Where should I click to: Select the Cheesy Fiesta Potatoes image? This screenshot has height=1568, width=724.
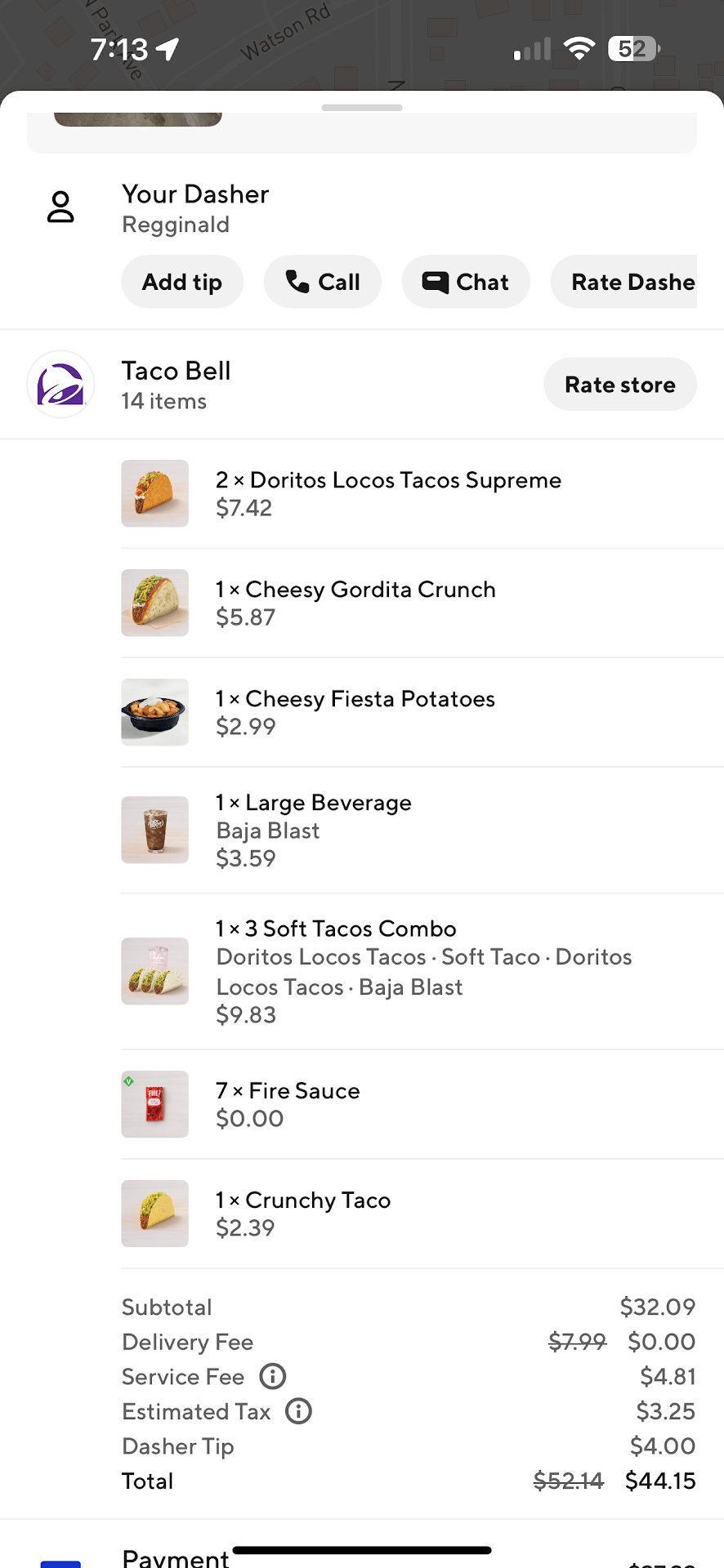(x=155, y=712)
